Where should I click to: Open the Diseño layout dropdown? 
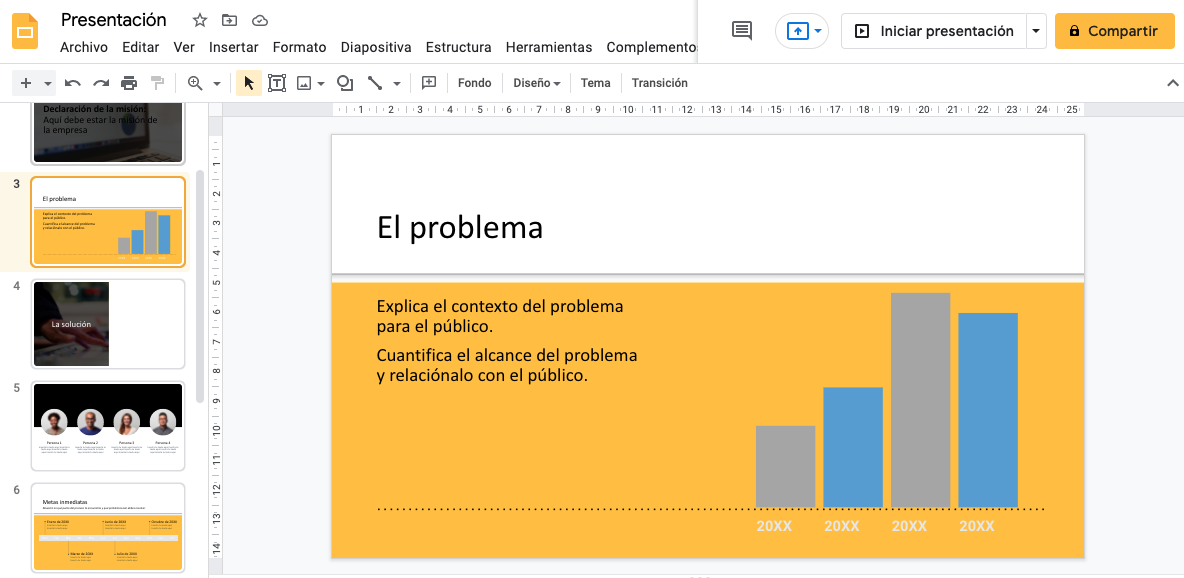535,83
